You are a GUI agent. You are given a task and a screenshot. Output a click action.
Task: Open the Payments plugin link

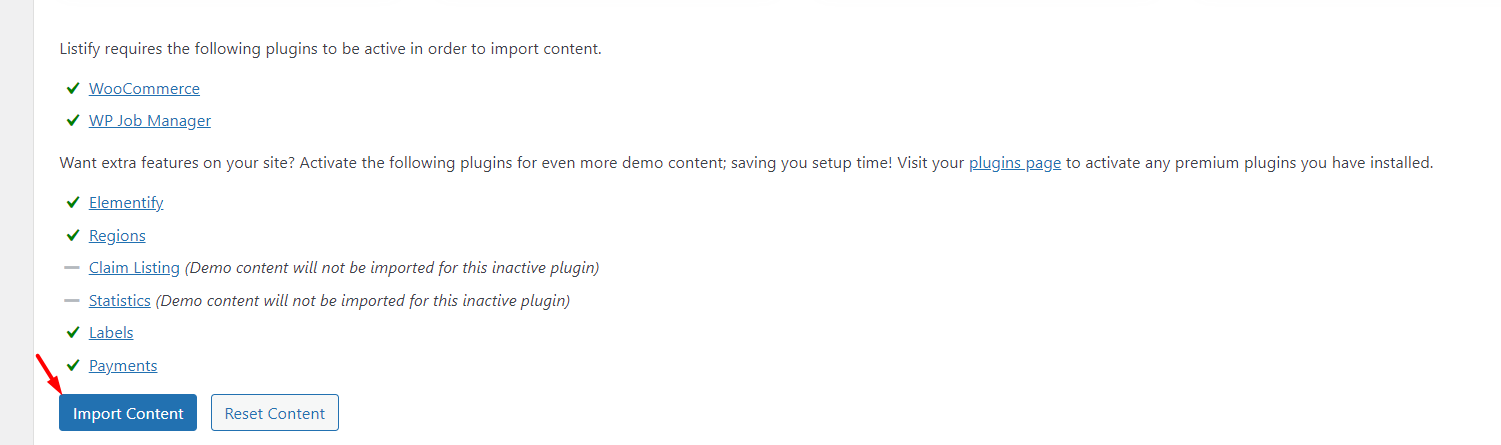pyautogui.click(x=123, y=366)
